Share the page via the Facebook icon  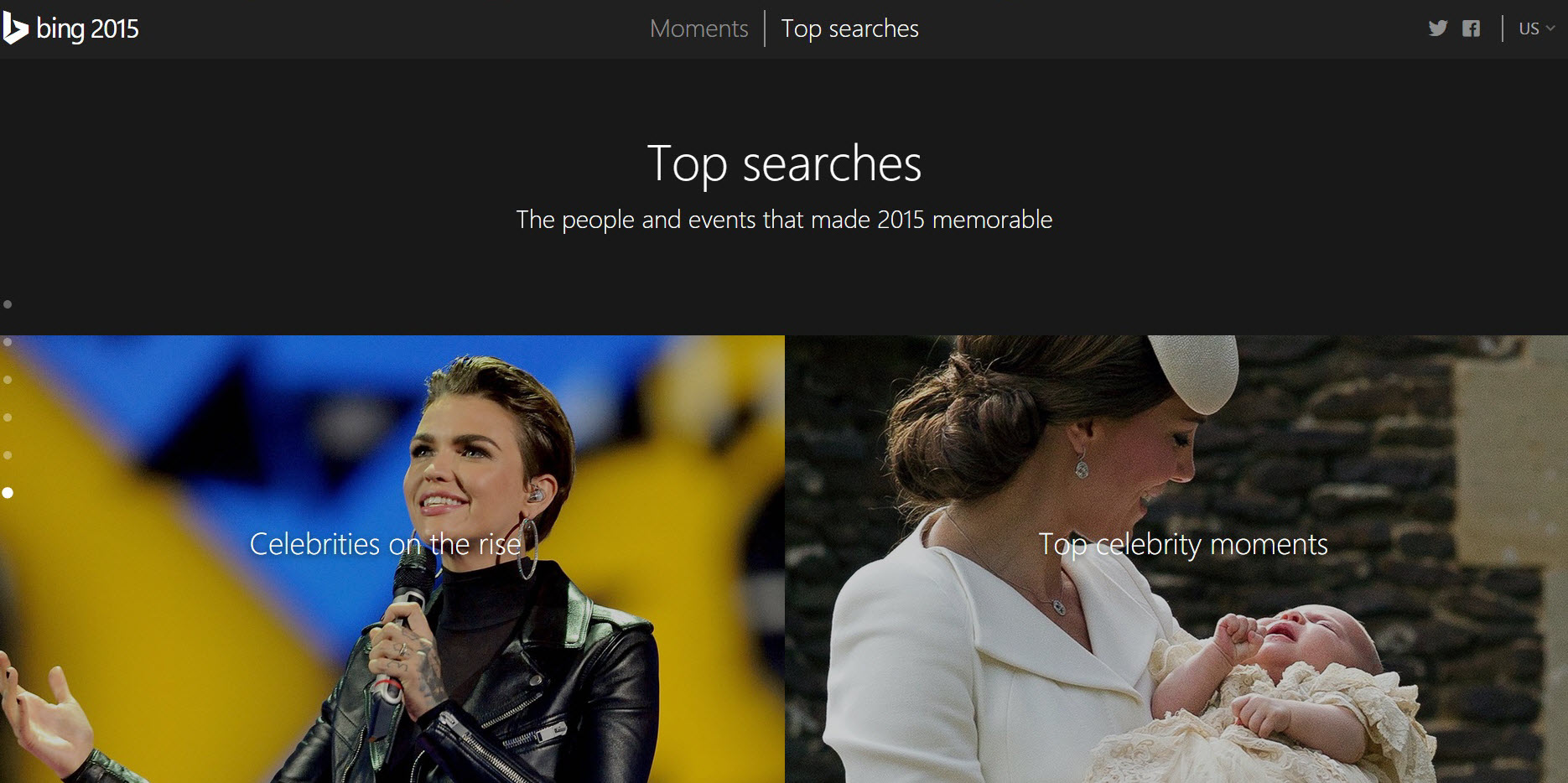(1471, 29)
